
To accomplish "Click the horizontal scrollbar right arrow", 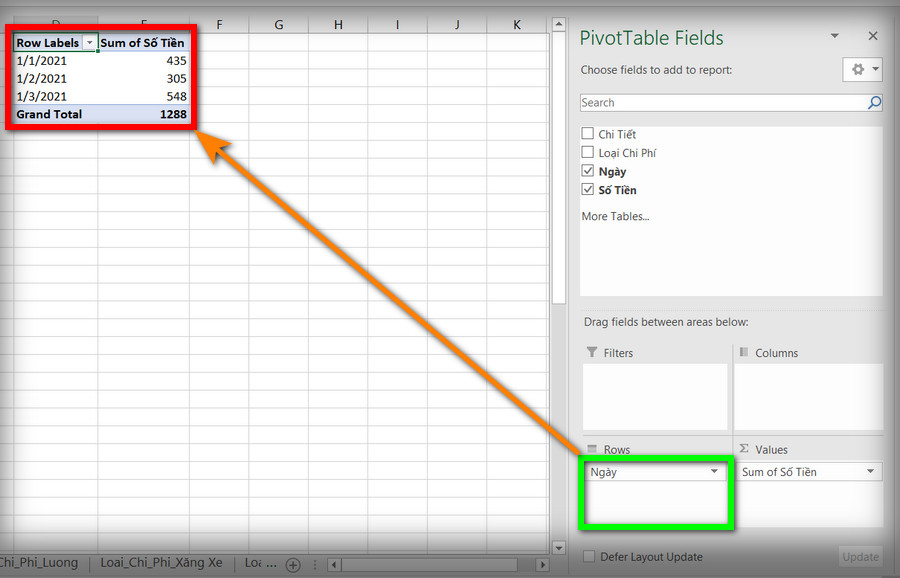I will [542, 565].
